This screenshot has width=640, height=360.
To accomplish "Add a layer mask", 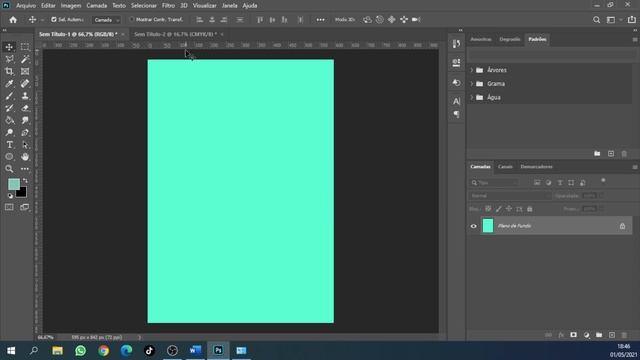I will (x=573, y=335).
